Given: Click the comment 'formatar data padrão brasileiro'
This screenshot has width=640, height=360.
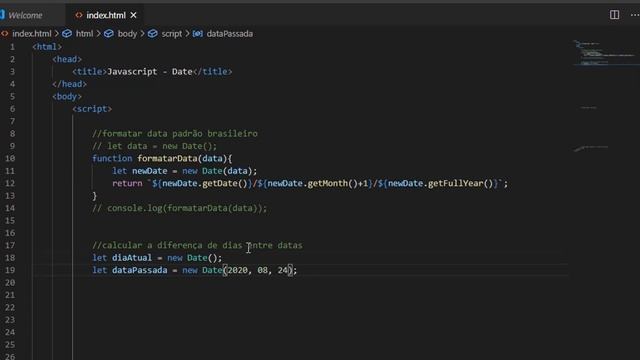Looking at the screenshot, I should 175,133.
